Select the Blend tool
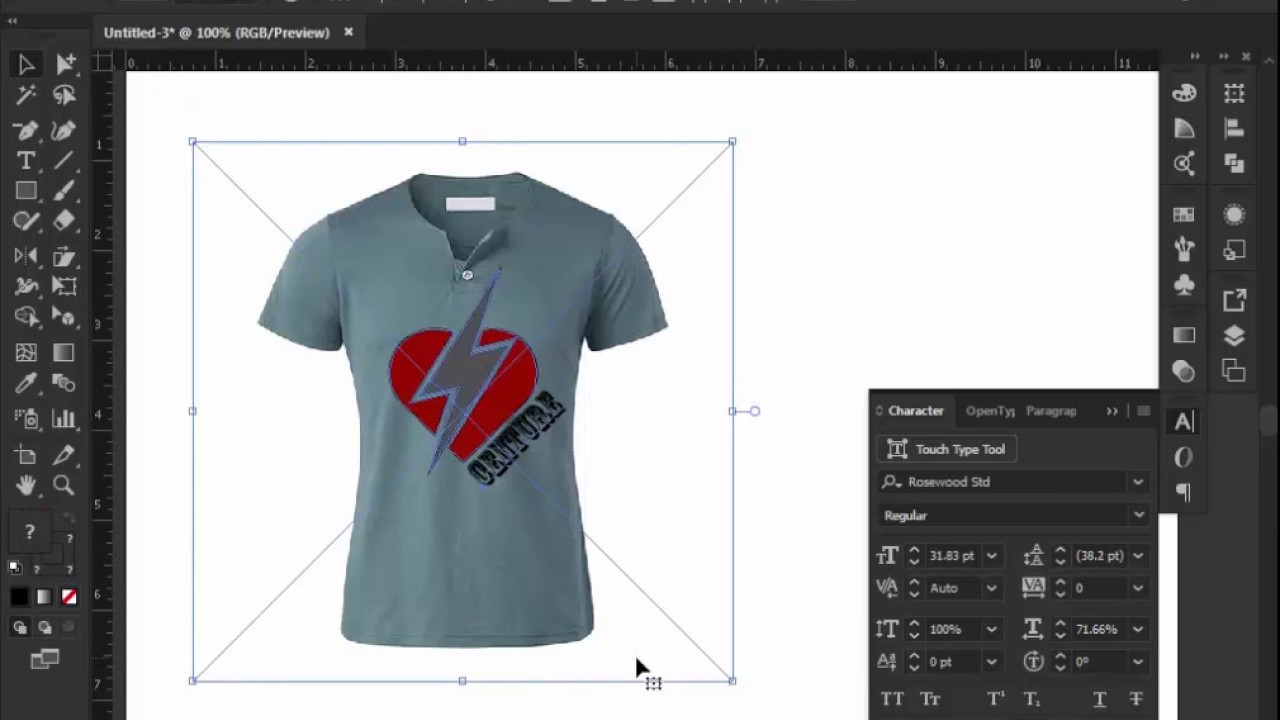 [x=64, y=383]
